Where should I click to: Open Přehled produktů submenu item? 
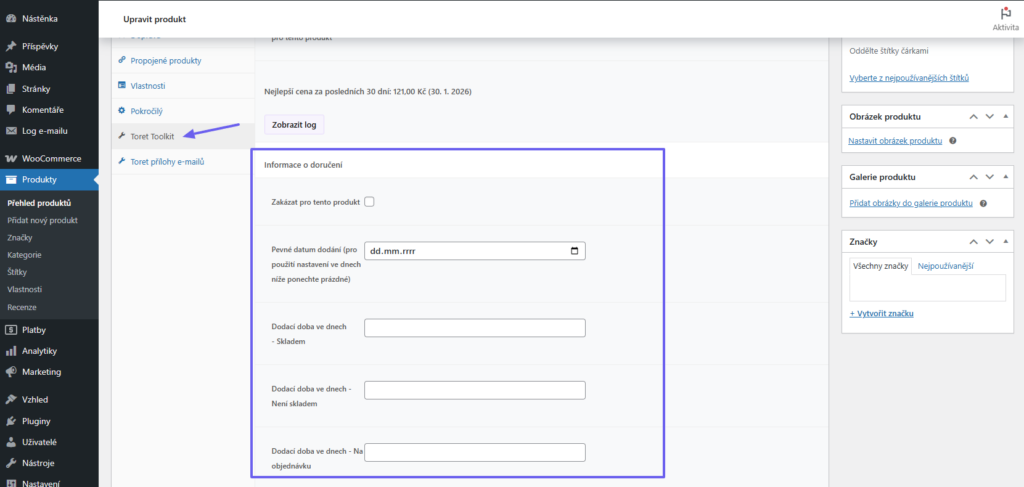pos(39,203)
